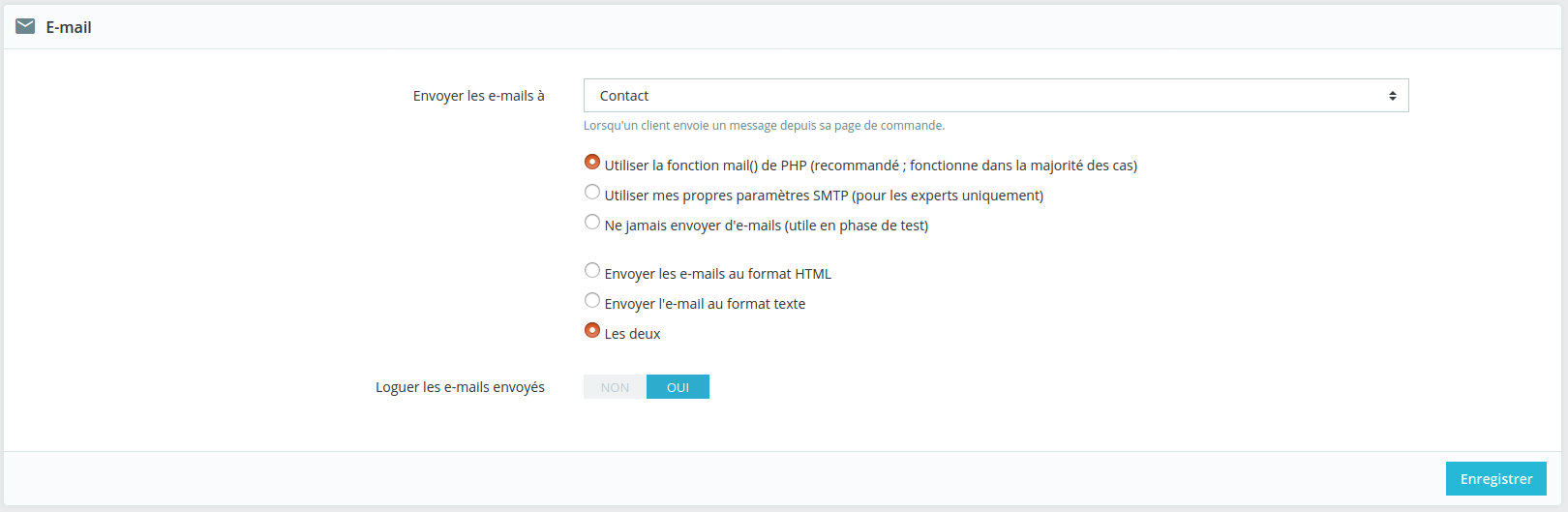
Task: Click the 'Ne jamais envoyer d'e-mails' label text
Action: point(766,226)
